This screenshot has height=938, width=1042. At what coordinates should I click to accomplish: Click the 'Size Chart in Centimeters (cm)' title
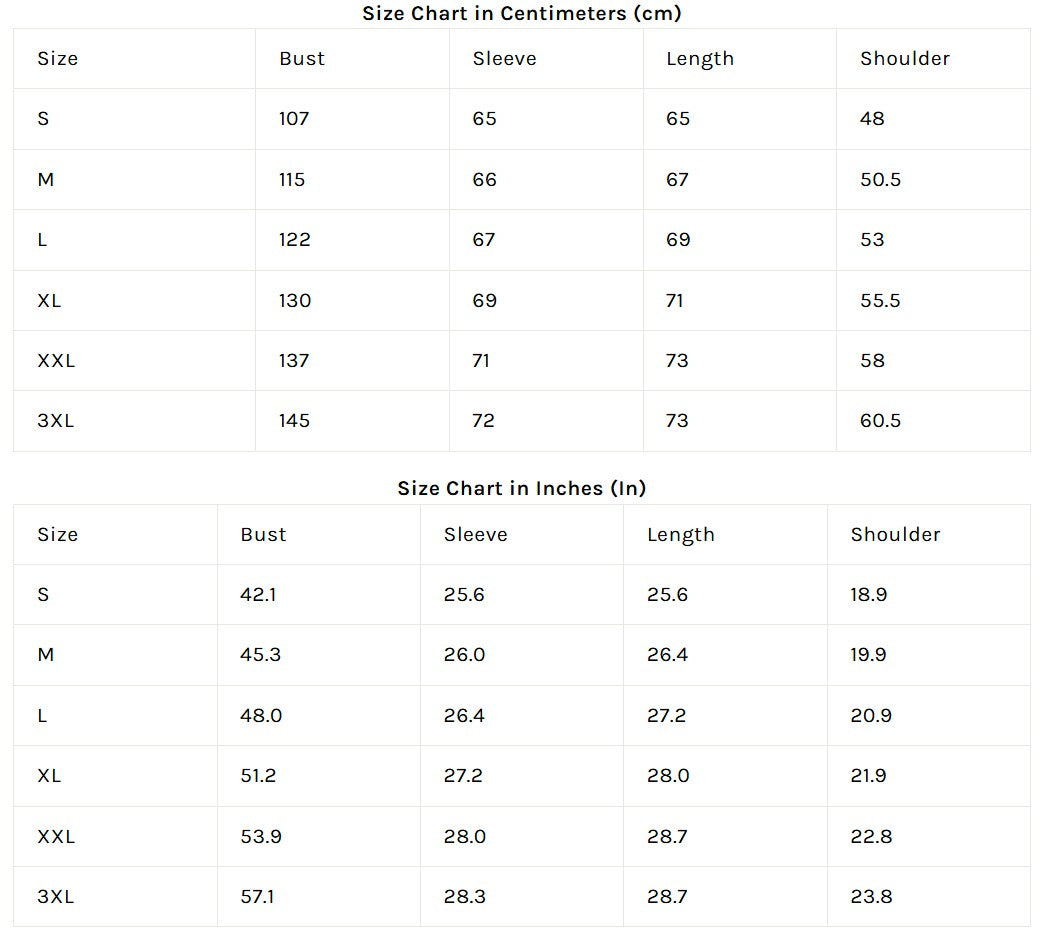tap(521, 13)
